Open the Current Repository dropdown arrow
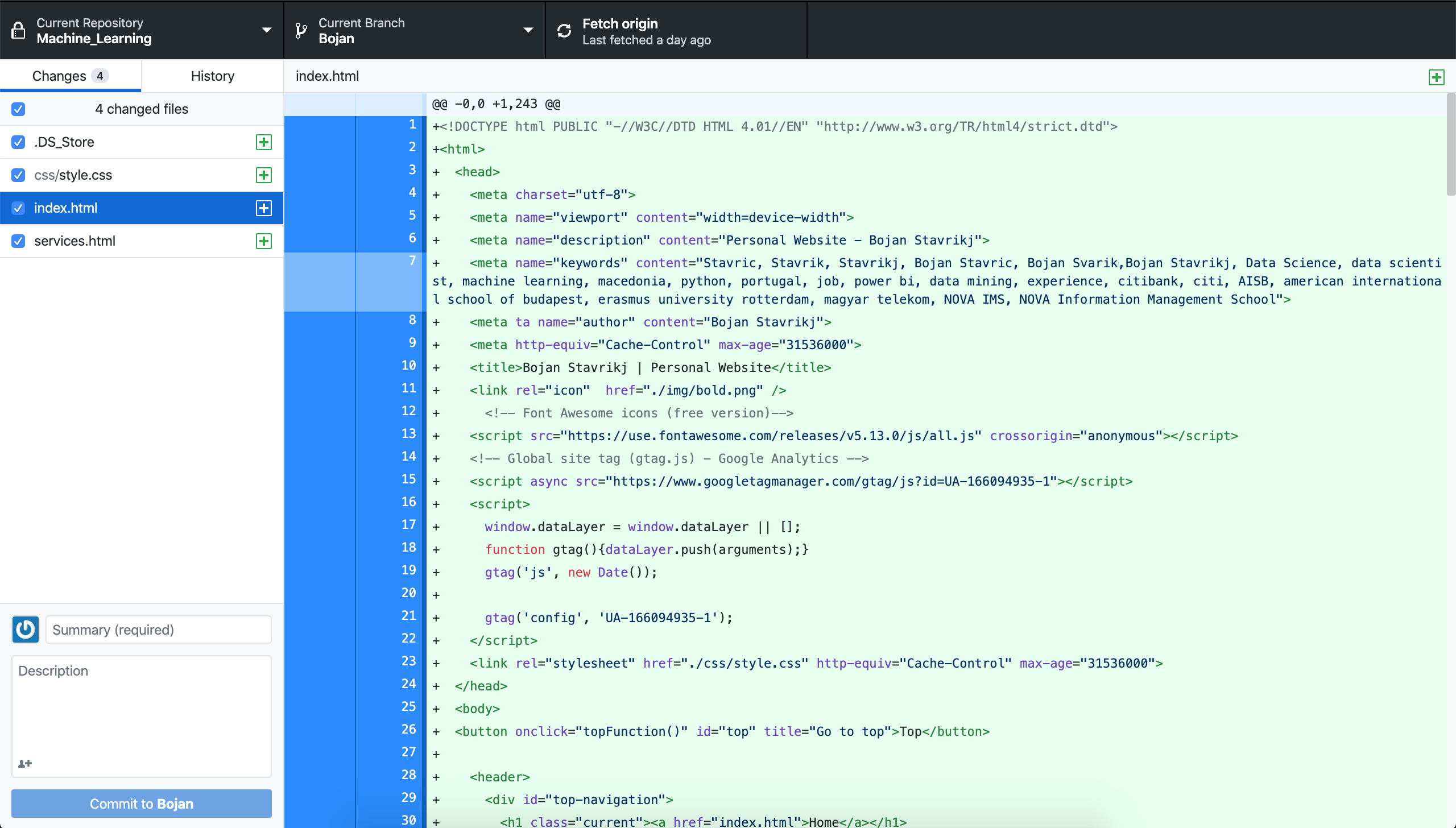Screen dimensions: 1456x828 [266, 30]
